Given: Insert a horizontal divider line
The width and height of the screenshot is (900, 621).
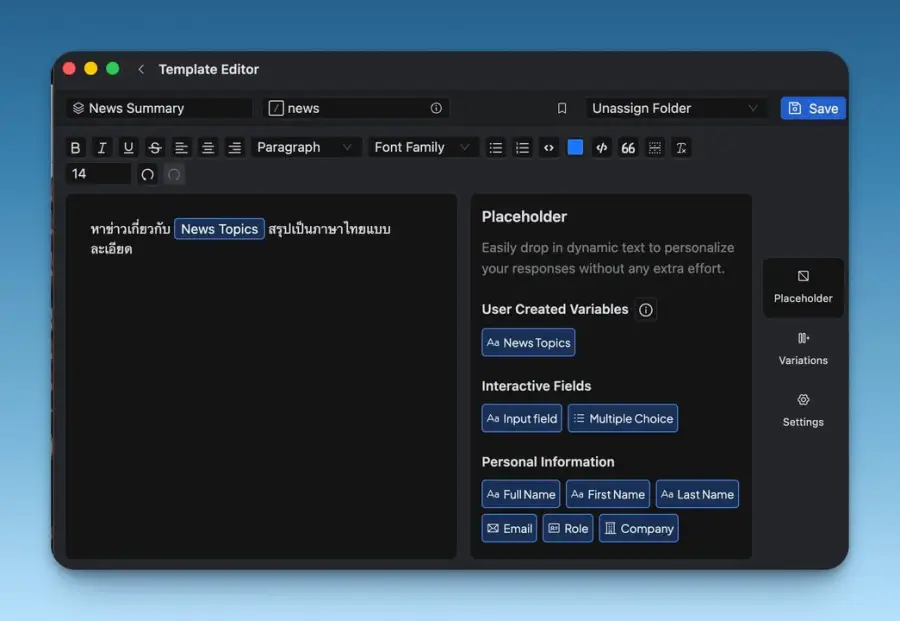Looking at the screenshot, I should click(x=654, y=148).
